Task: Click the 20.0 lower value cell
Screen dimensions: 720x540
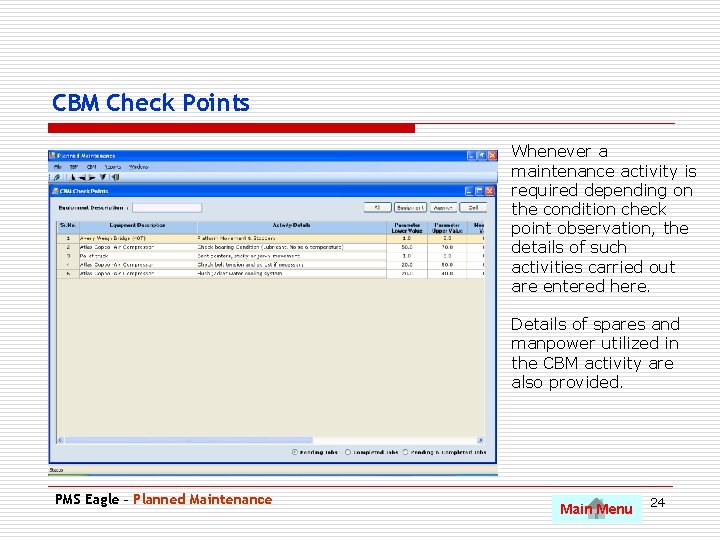Action: click(407, 265)
